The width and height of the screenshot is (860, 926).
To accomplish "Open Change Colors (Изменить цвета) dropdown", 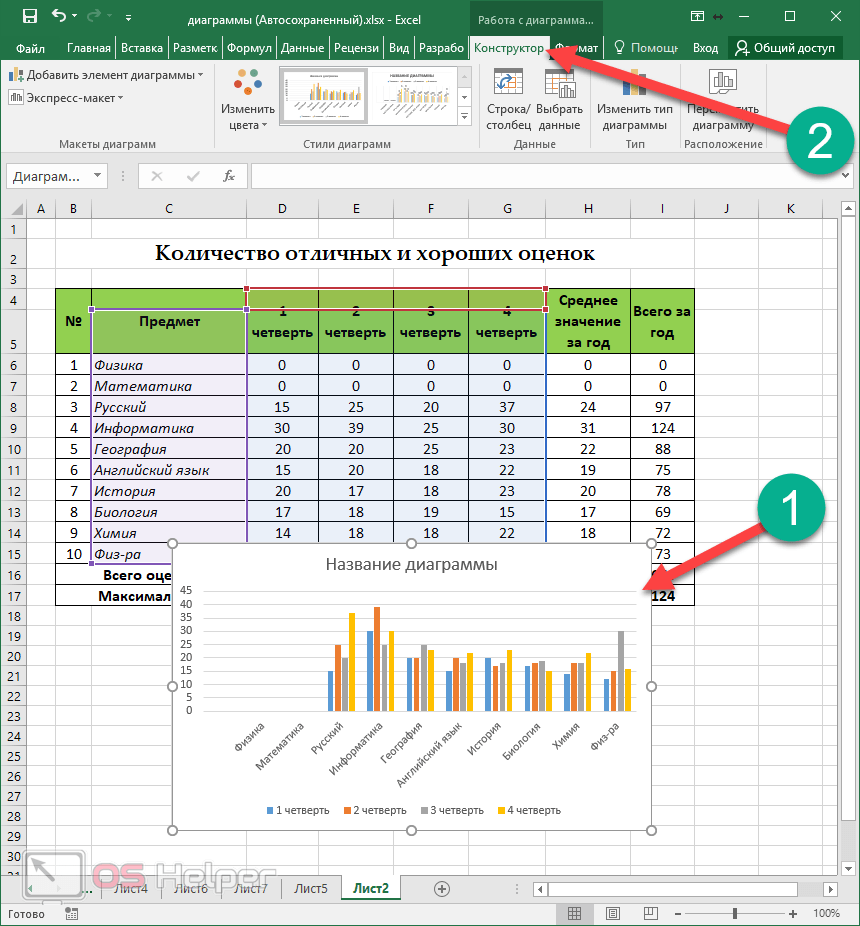I will (x=247, y=100).
